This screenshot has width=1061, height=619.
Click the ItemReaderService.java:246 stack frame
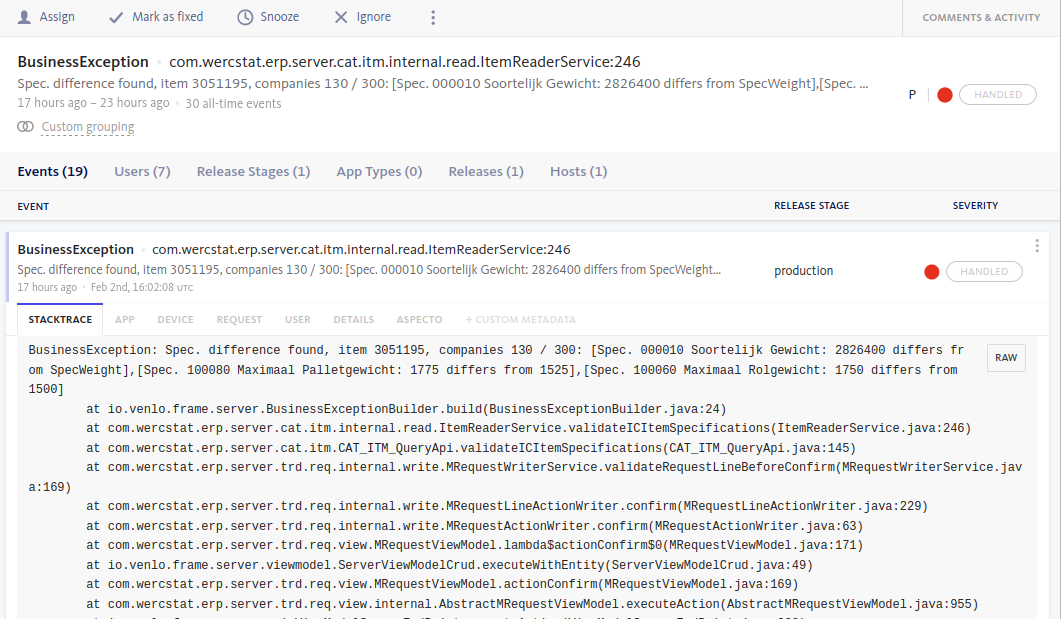[528, 428]
